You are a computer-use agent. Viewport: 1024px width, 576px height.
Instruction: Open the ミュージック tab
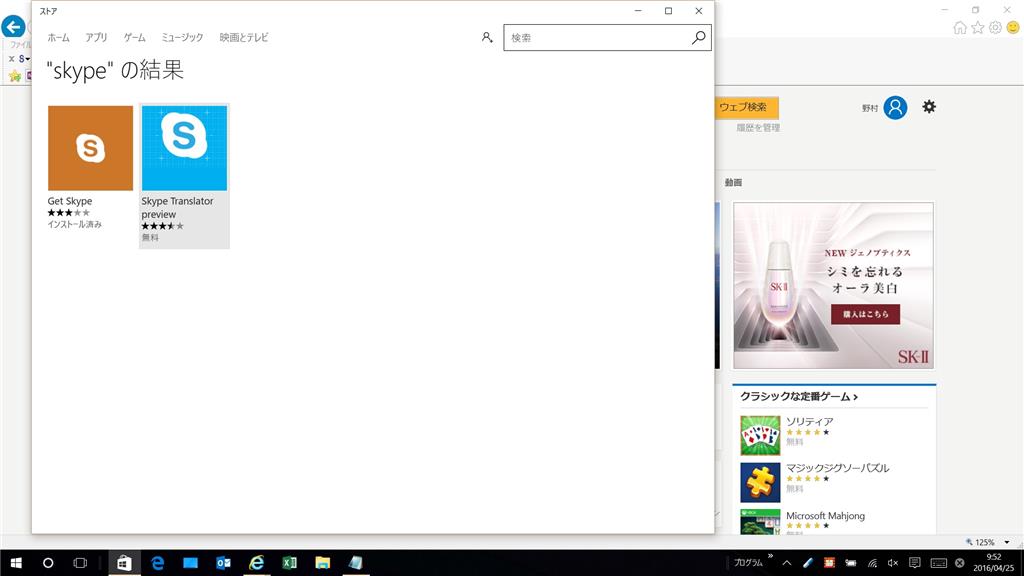pyautogui.click(x=182, y=38)
